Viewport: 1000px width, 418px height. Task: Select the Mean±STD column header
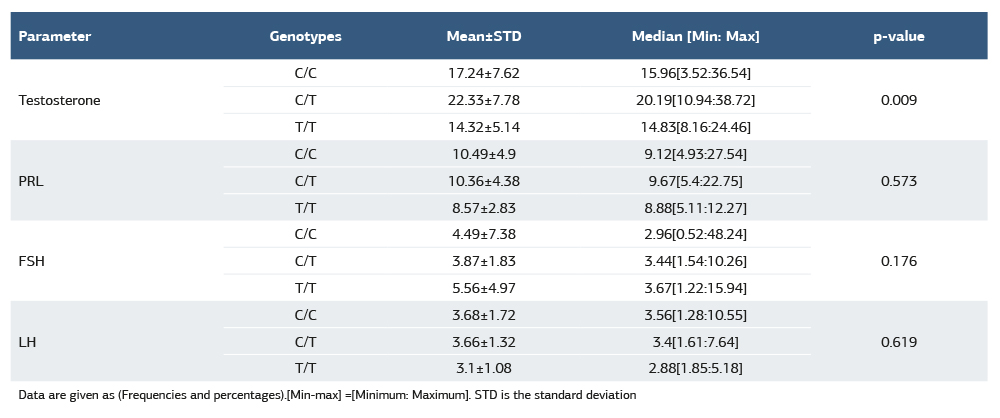click(x=483, y=36)
